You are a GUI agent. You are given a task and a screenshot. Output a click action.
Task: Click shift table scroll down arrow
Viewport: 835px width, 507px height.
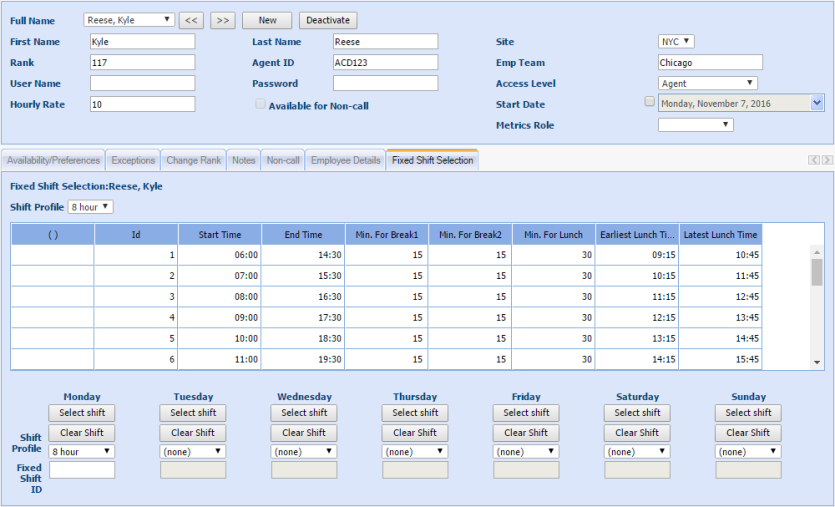(816, 362)
